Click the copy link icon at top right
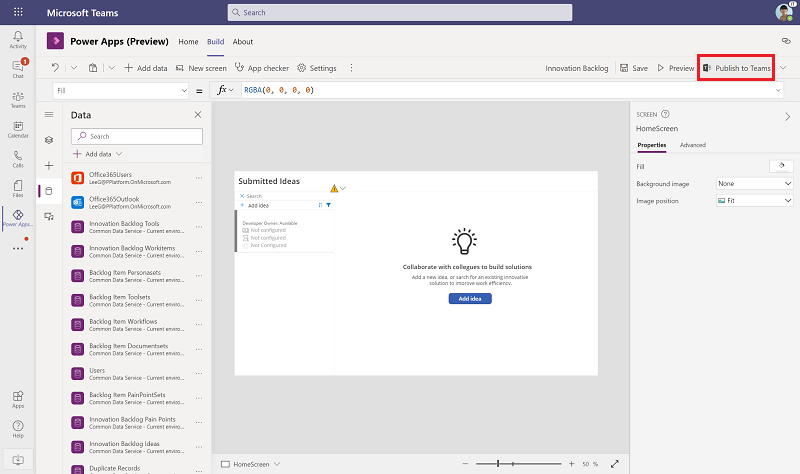800x474 pixels. [x=786, y=41]
